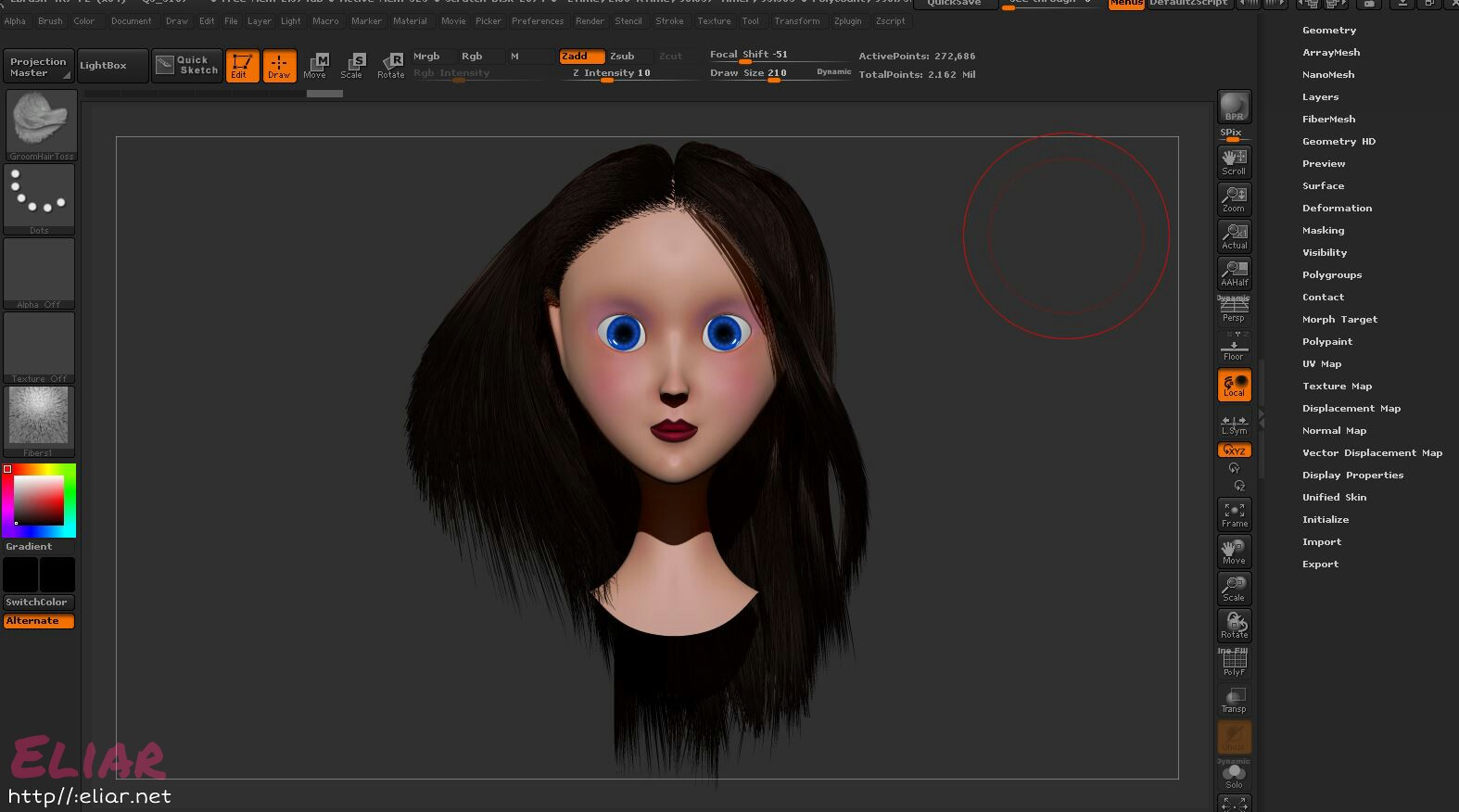
Task: Expand the Display Properties subpalette
Action: pyautogui.click(x=1352, y=476)
